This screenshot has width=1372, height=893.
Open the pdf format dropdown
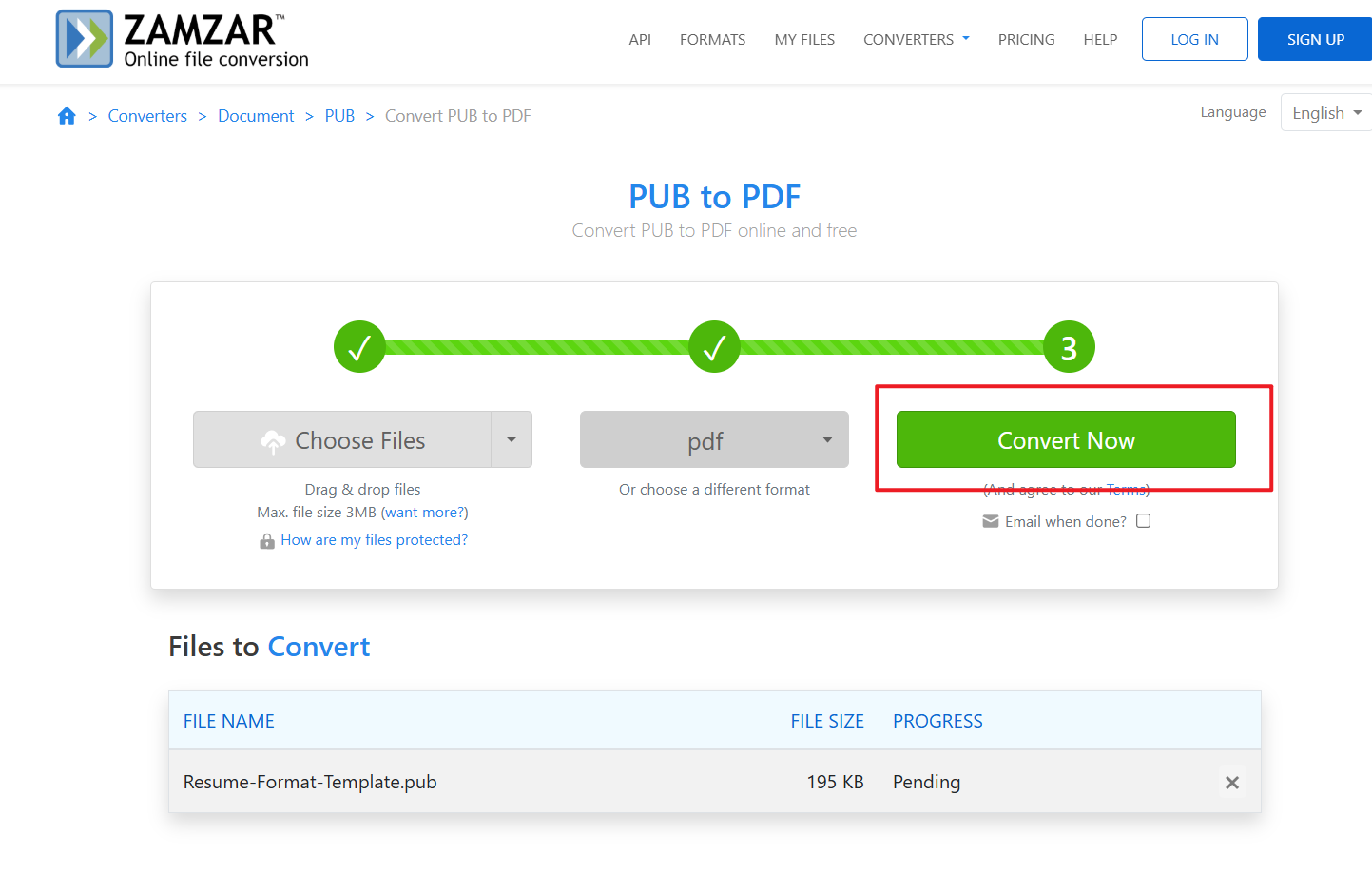(714, 439)
